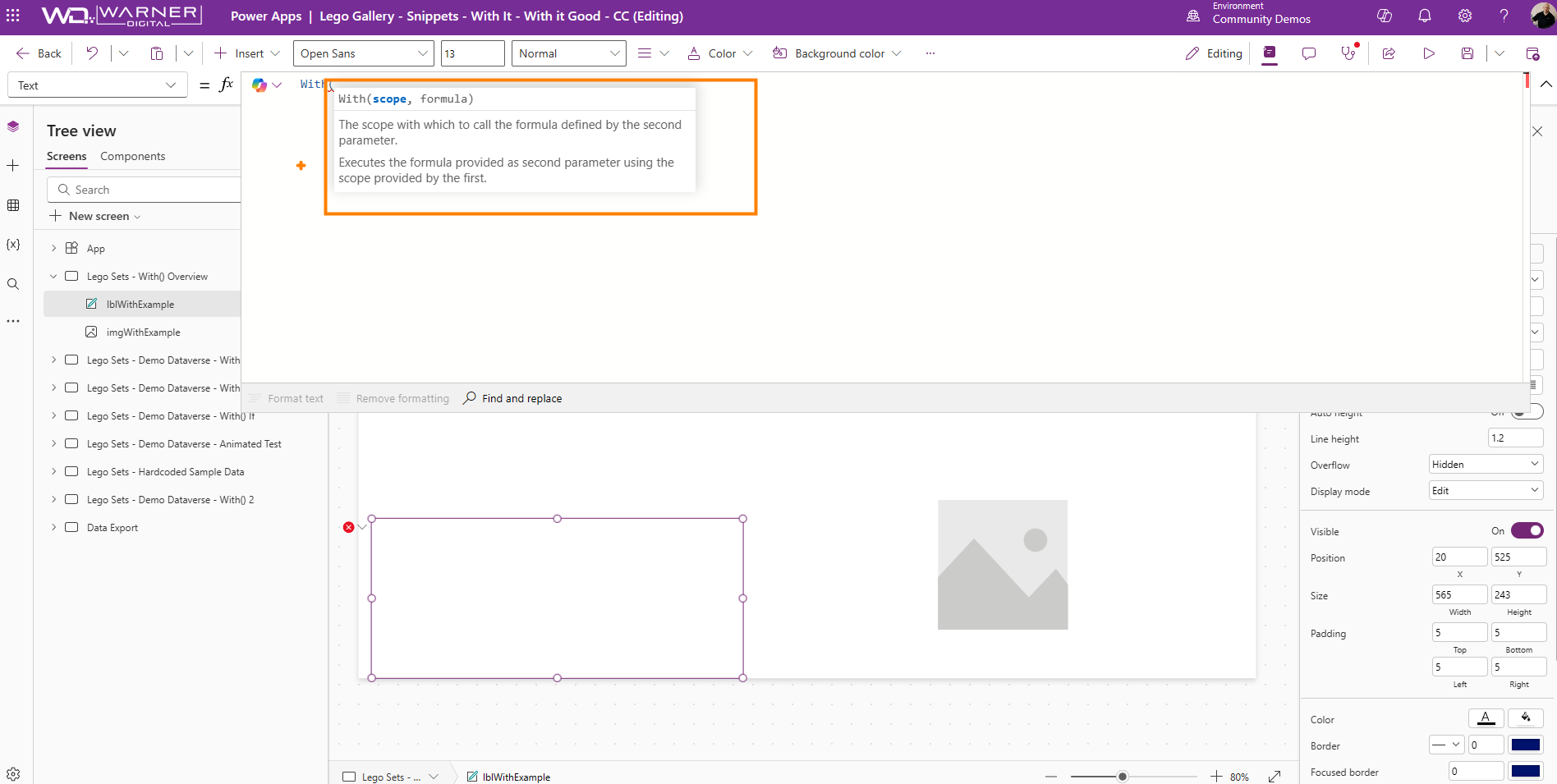Select Lego Sets - Demo Dataverse - Animated Test
Screen dimensions: 1557x784
click(x=184, y=443)
